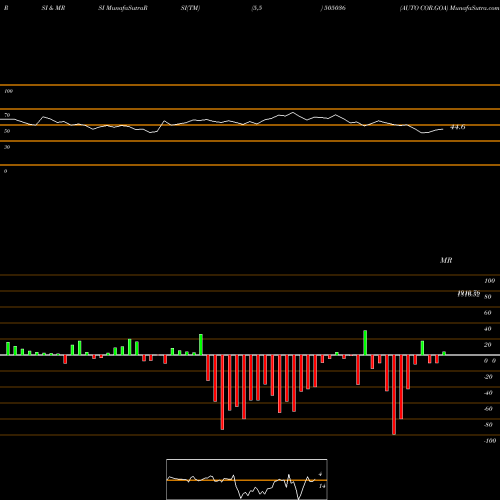The width and height of the screenshot is (500, 500).
Task: Click the RSI value label 44.6
Action: coord(457,127)
